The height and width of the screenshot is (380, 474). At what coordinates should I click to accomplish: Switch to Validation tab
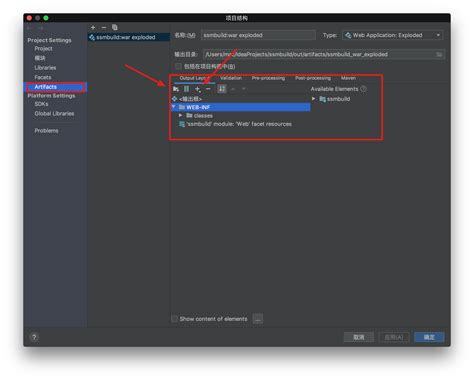231,78
